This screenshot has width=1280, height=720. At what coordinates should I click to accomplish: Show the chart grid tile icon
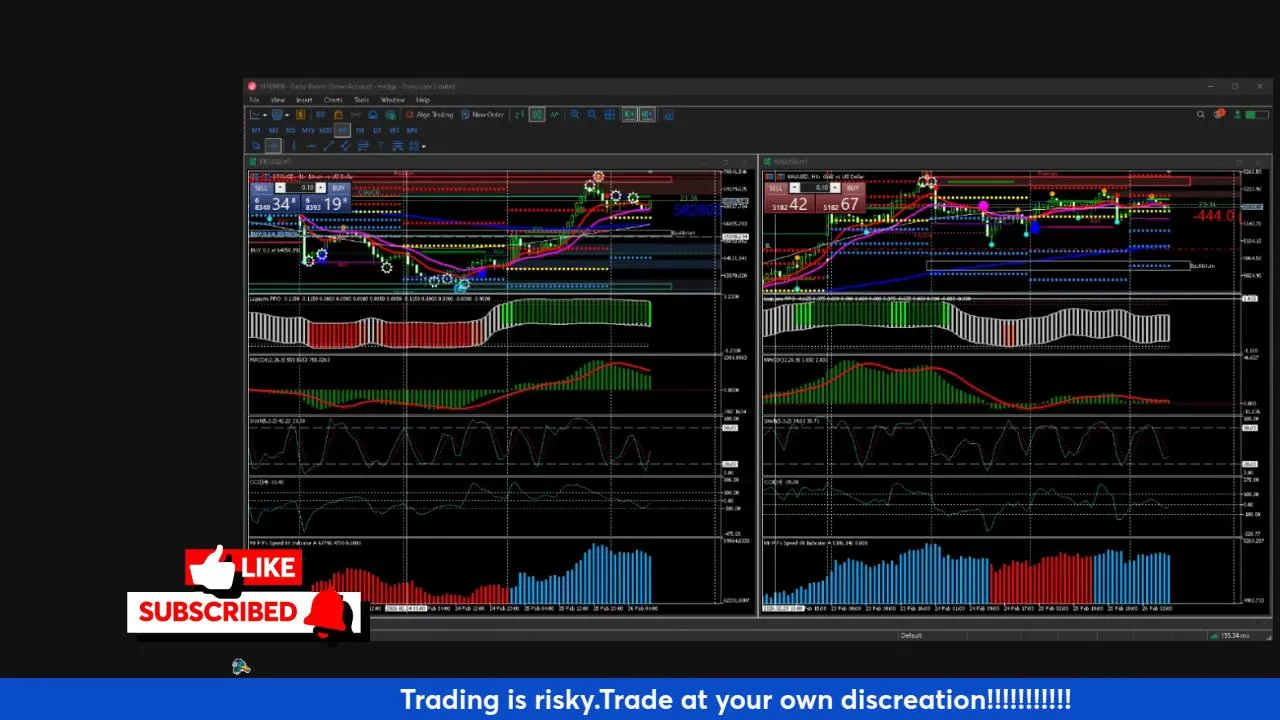click(610, 115)
